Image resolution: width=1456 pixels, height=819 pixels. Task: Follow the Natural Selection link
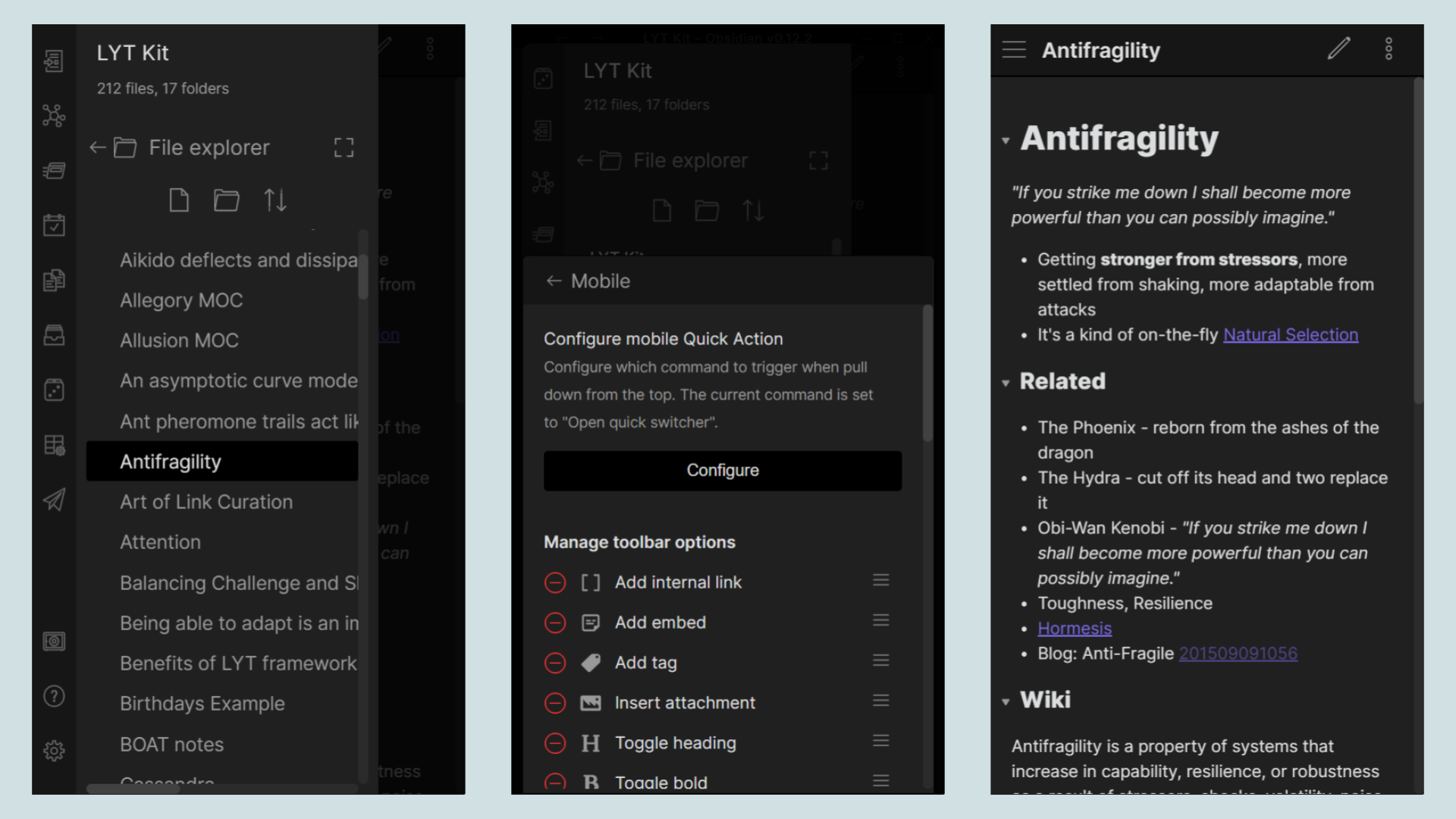pyautogui.click(x=1291, y=334)
